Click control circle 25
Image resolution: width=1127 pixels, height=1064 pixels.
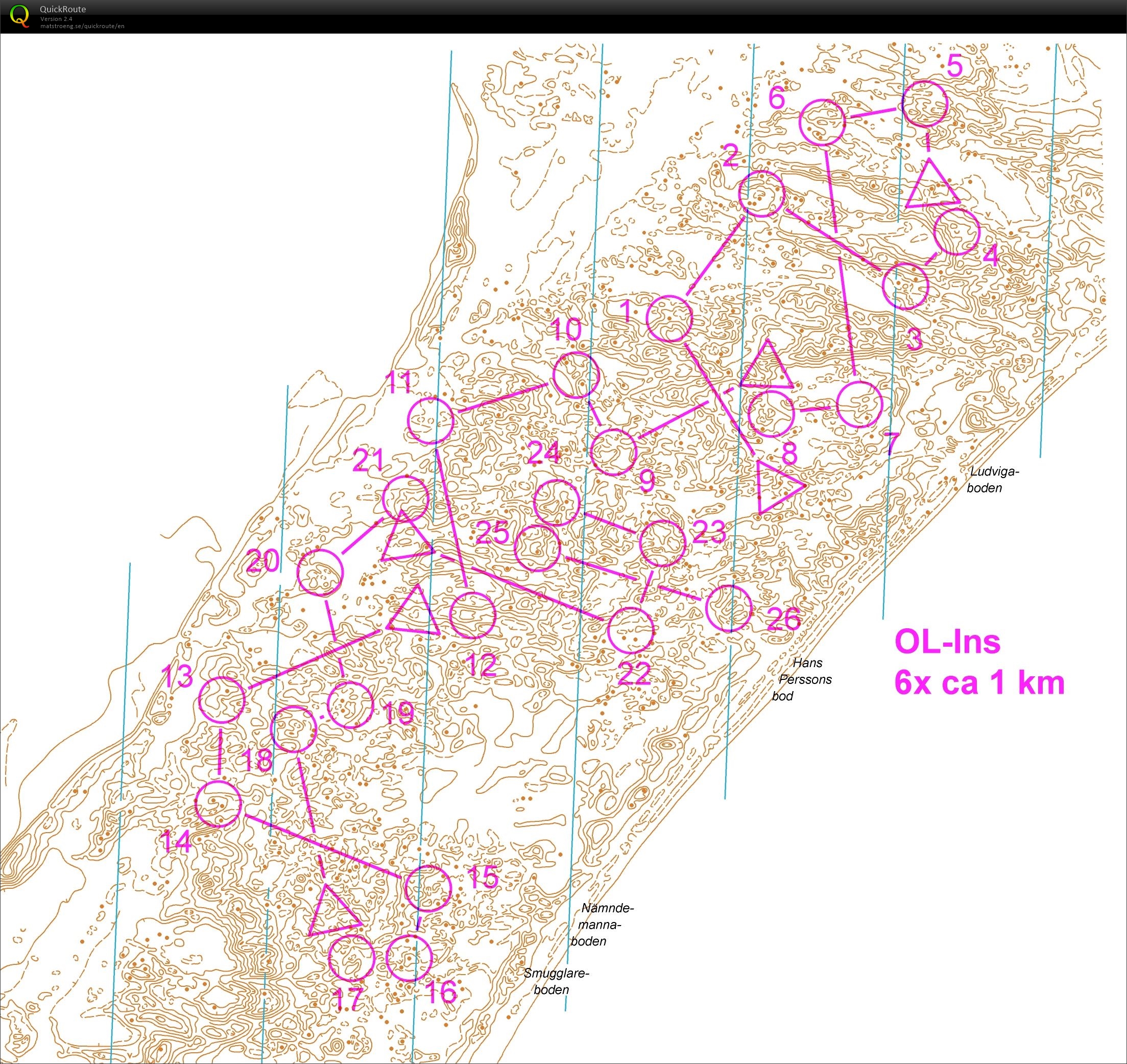pos(537,548)
